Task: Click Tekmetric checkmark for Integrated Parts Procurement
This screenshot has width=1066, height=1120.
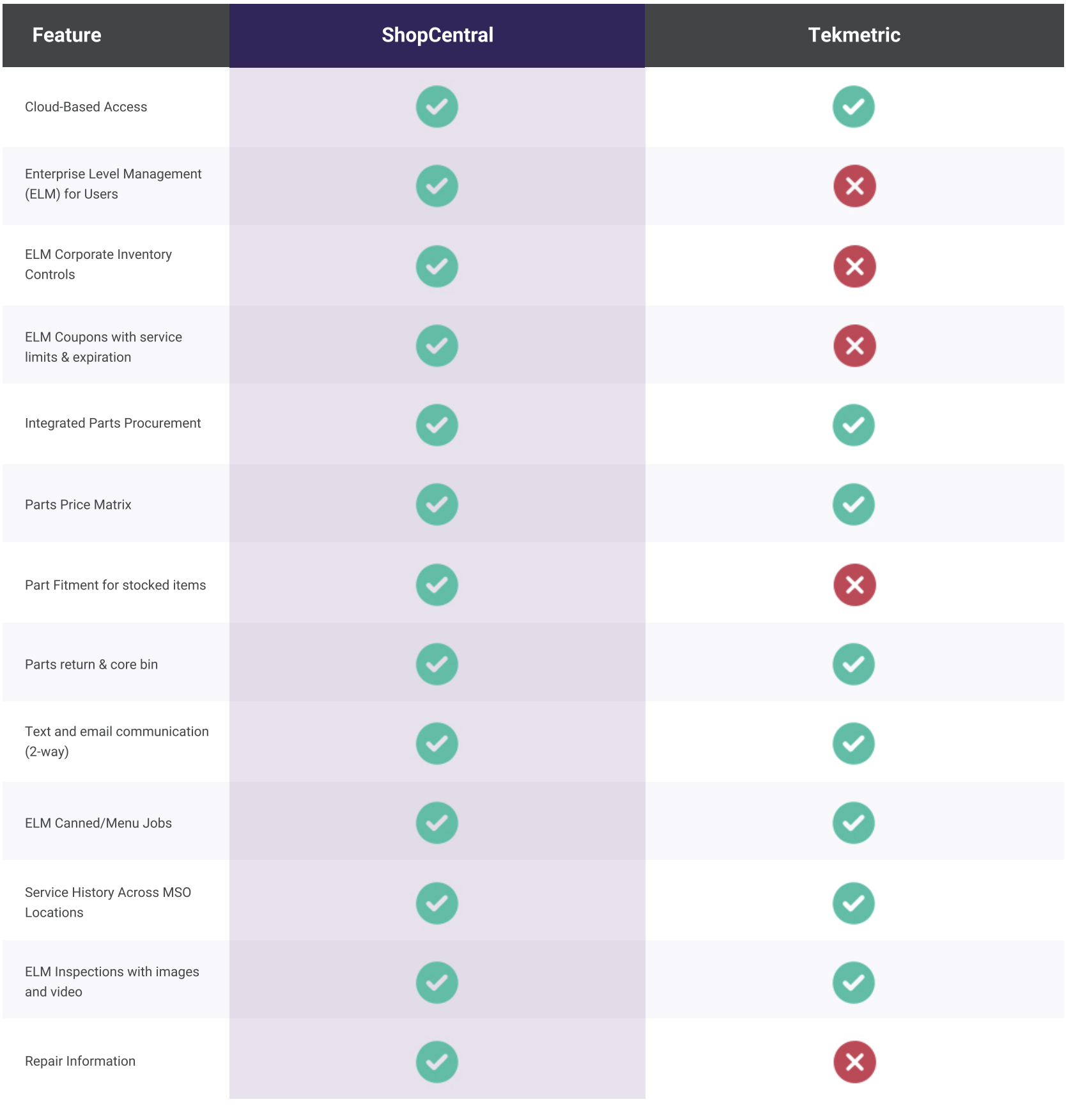Action: tap(854, 425)
